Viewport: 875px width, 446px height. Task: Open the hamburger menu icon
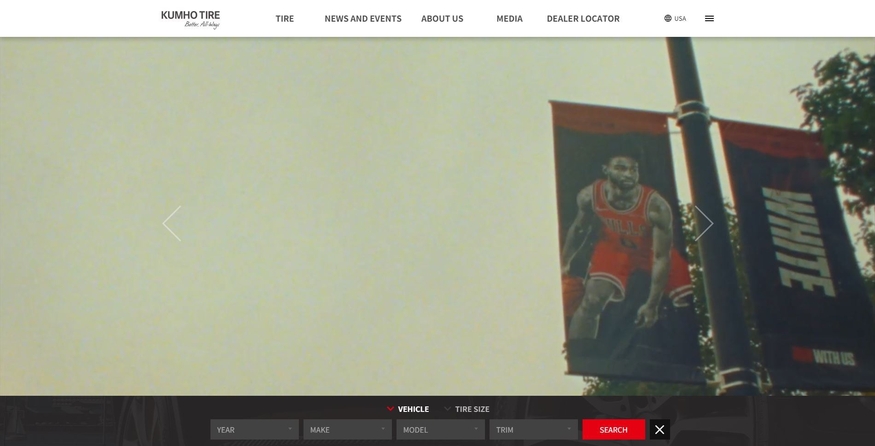click(709, 18)
